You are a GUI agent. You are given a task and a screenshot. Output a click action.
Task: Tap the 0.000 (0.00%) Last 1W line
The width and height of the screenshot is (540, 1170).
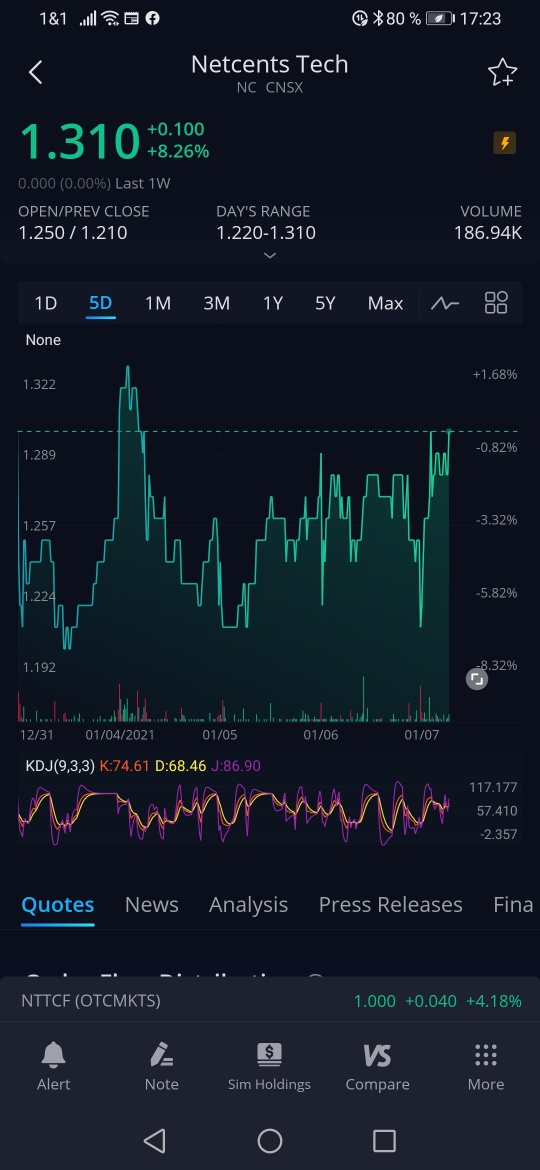94,184
